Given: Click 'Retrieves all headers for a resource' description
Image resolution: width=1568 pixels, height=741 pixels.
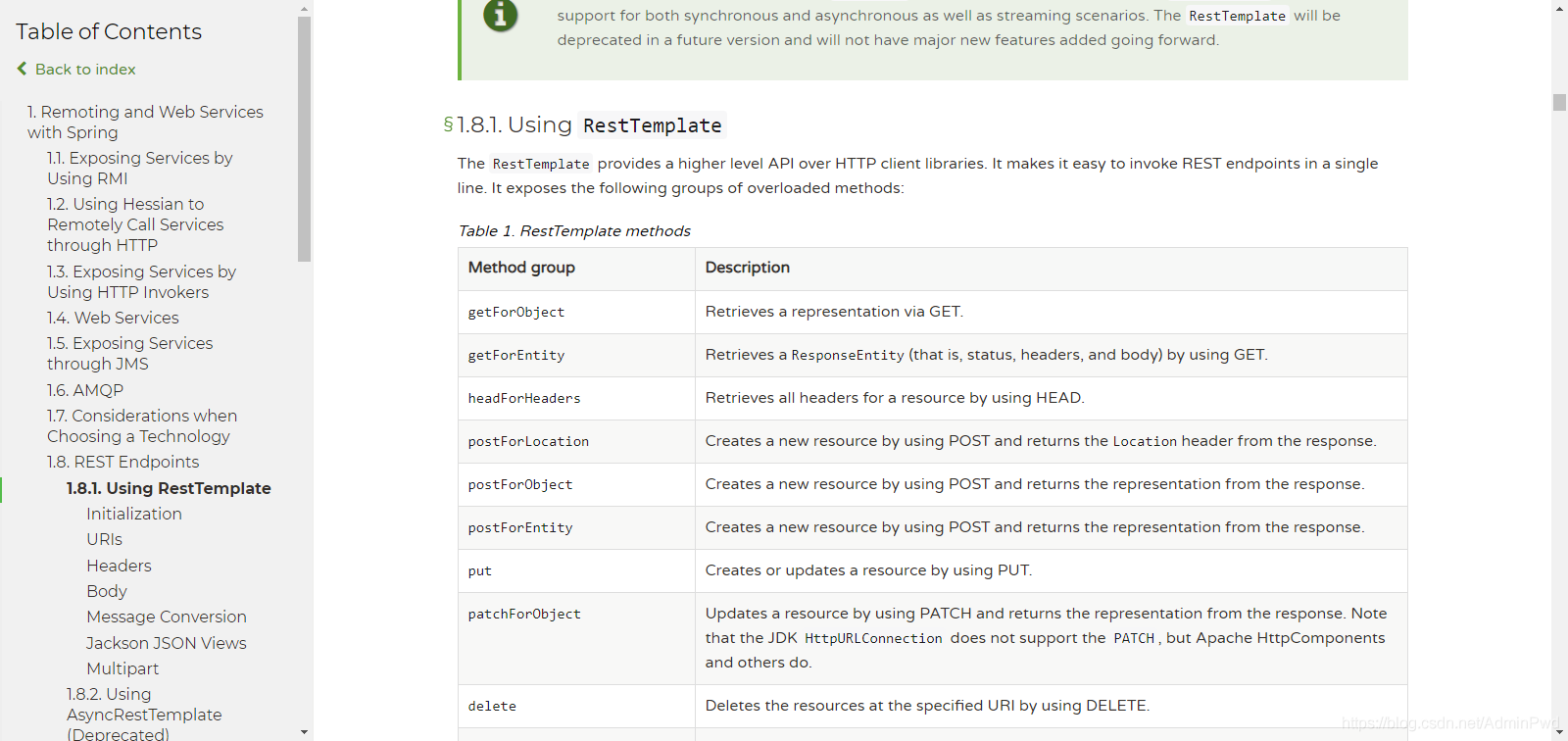Looking at the screenshot, I should click(x=895, y=398).
